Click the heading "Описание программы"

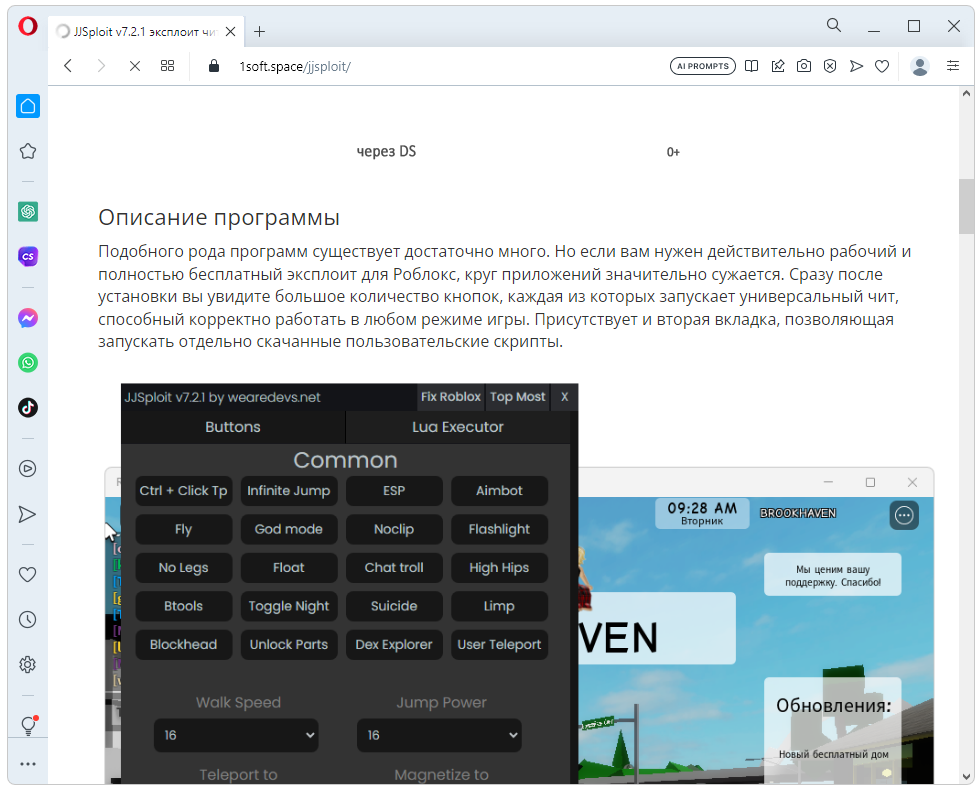219,217
